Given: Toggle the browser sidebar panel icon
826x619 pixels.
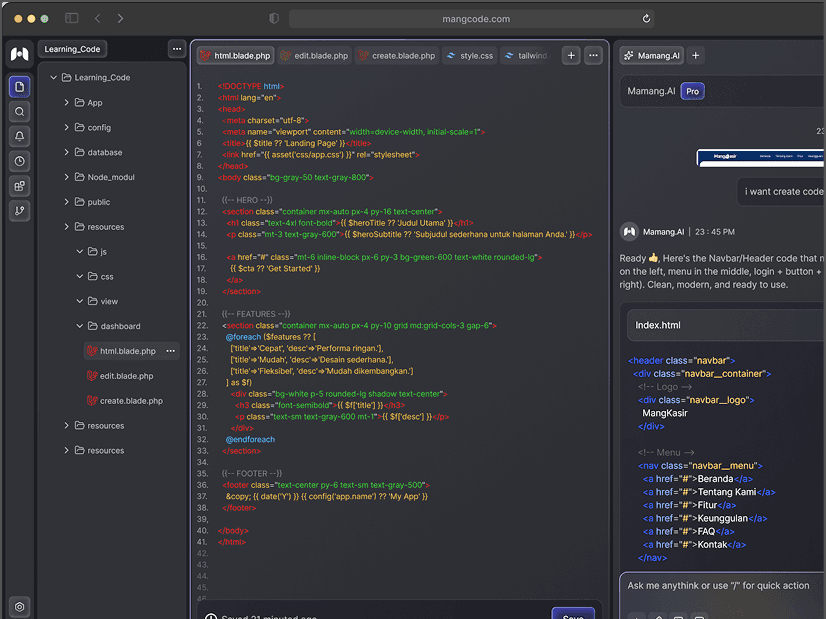Looking at the screenshot, I should (72, 18).
